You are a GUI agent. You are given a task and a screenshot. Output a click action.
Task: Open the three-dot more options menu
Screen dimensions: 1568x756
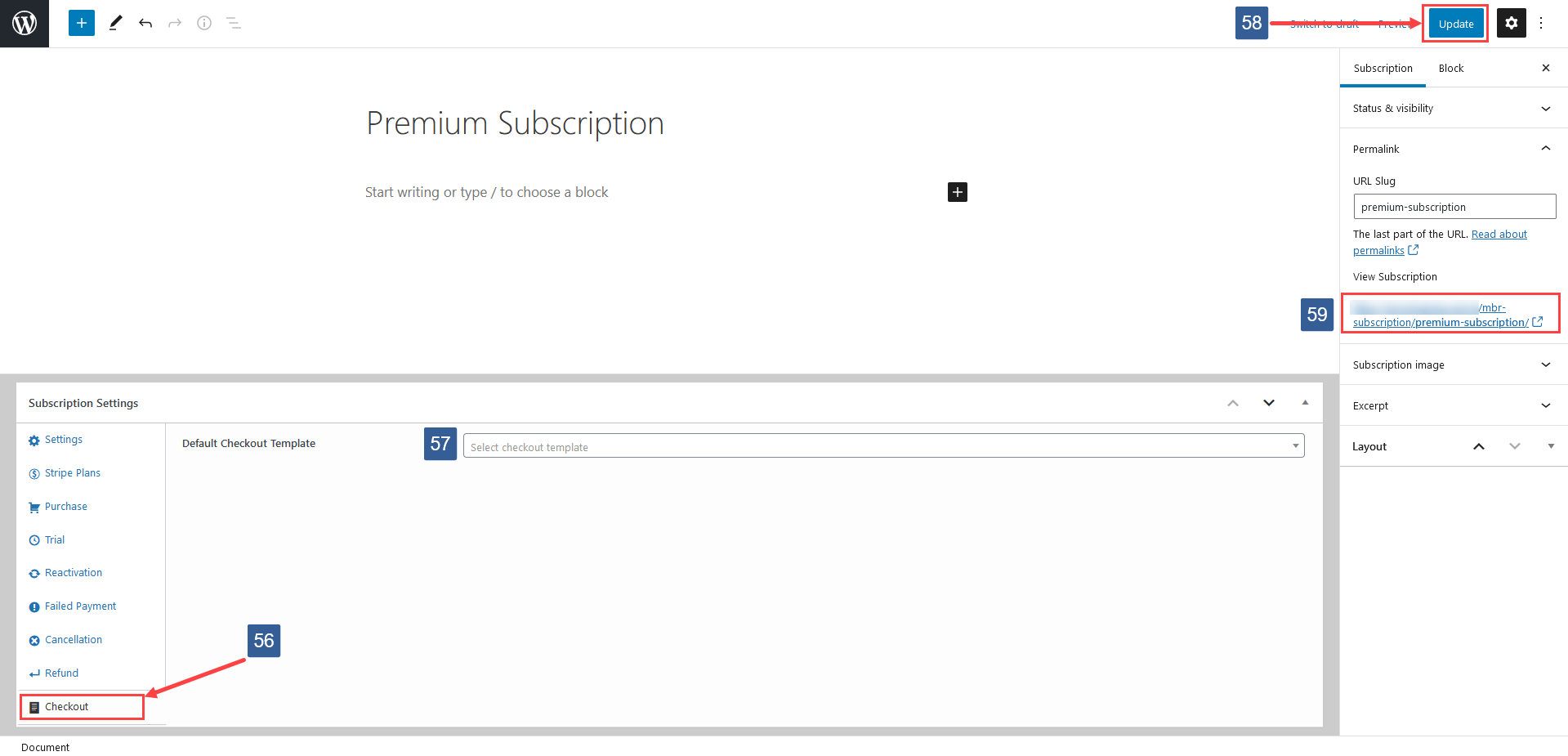click(x=1541, y=23)
